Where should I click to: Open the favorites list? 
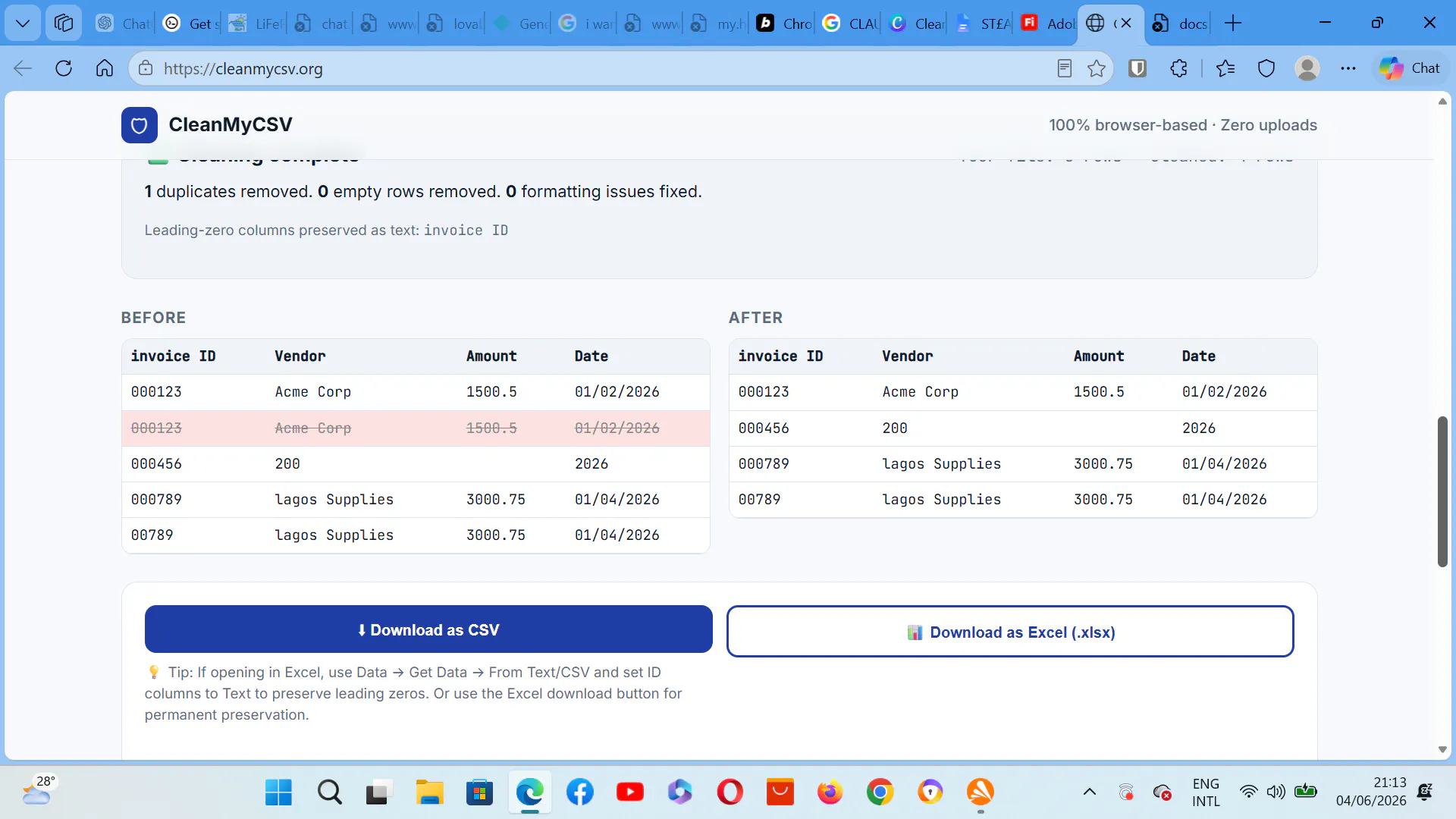(1225, 68)
